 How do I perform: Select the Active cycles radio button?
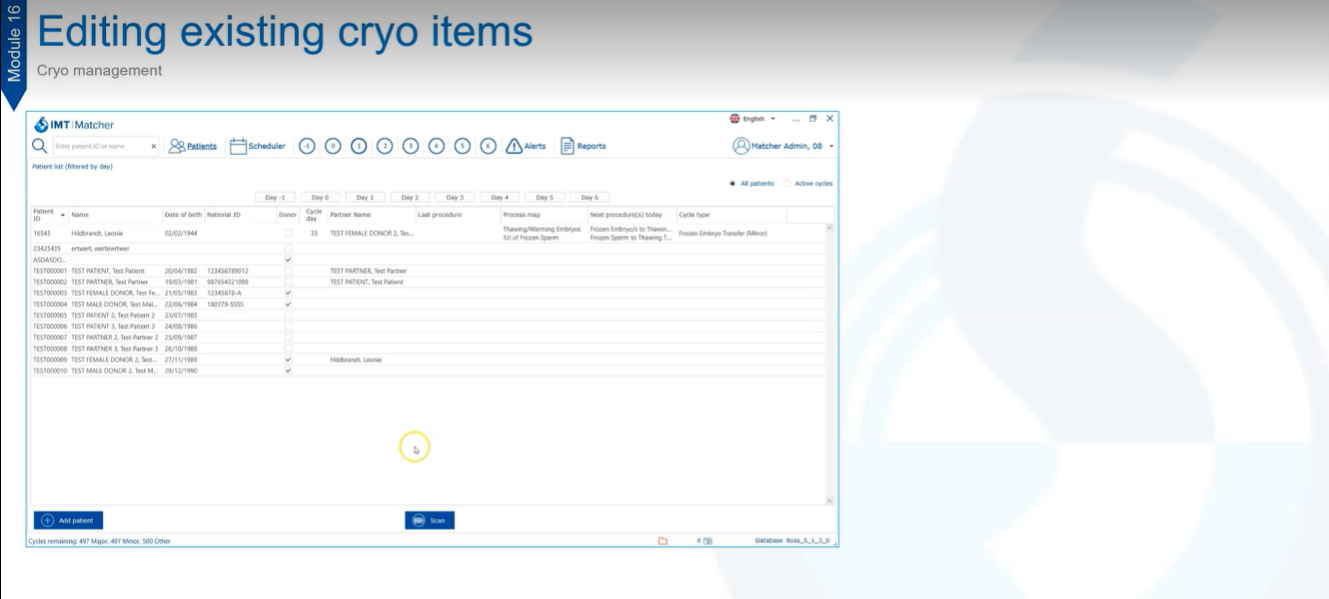(x=787, y=183)
